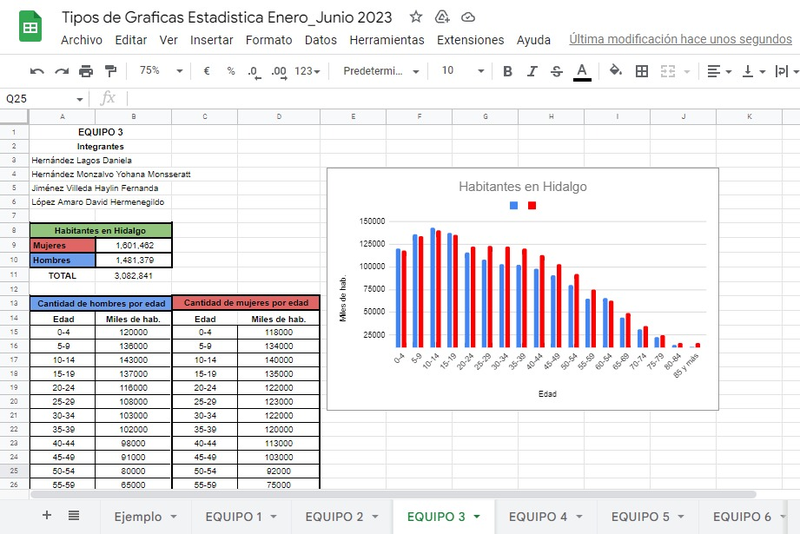Open the Google Sheets home icon
Screen dimensions: 800x534
(x=30, y=26)
